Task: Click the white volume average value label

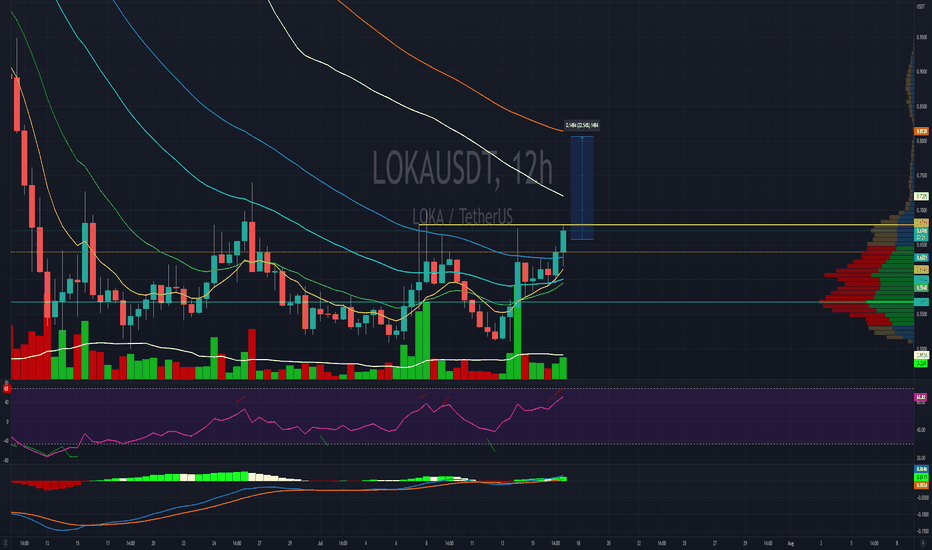Action: (921, 356)
